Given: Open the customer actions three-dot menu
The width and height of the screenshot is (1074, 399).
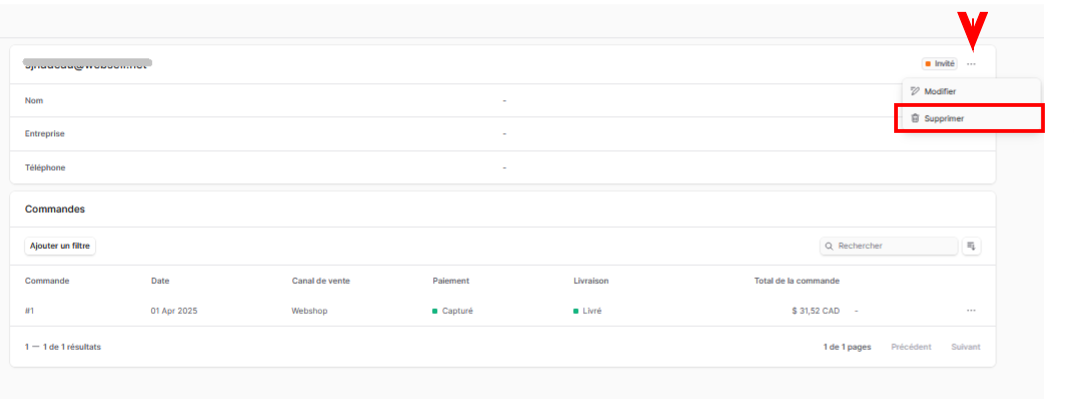Looking at the screenshot, I should pos(971,64).
